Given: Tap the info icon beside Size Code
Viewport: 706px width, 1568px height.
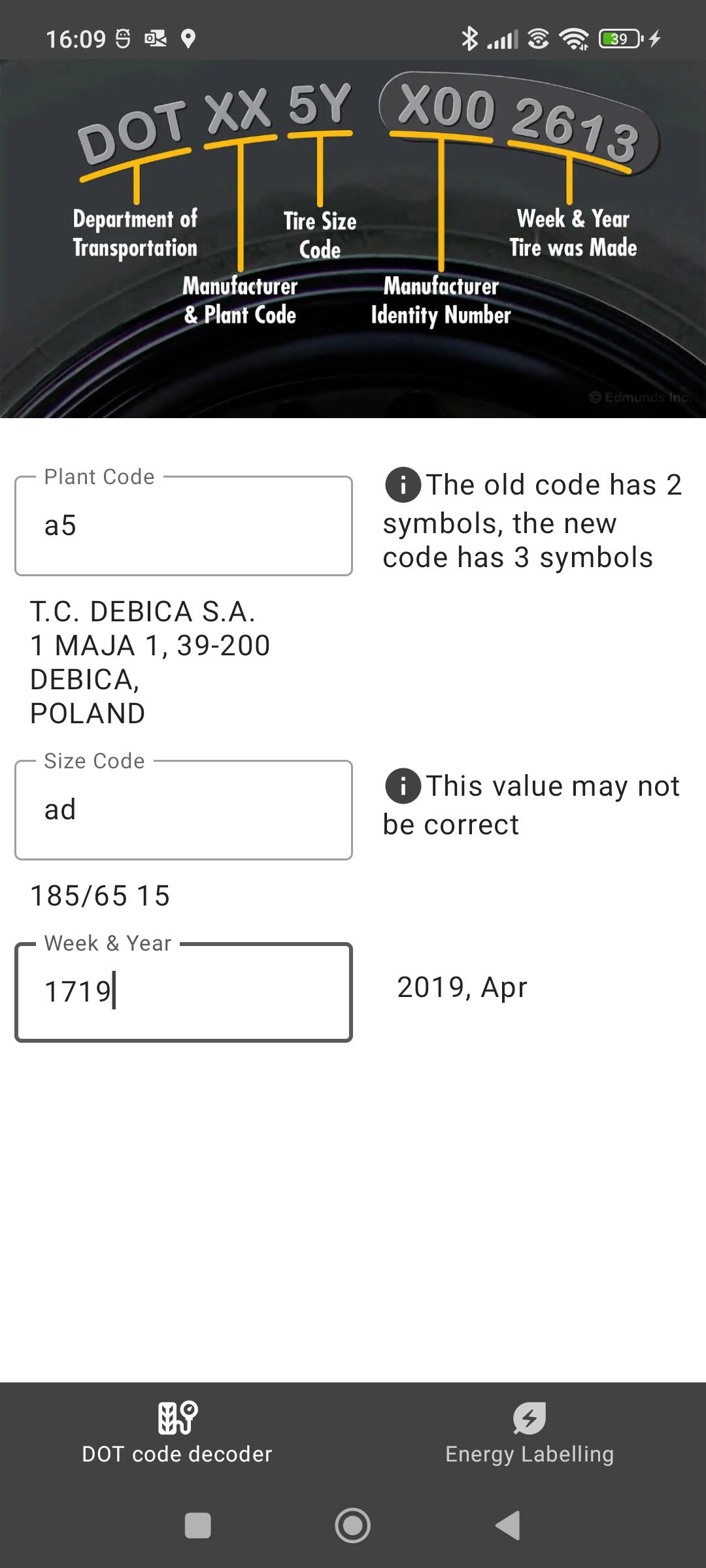Looking at the screenshot, I should (403, 786).
